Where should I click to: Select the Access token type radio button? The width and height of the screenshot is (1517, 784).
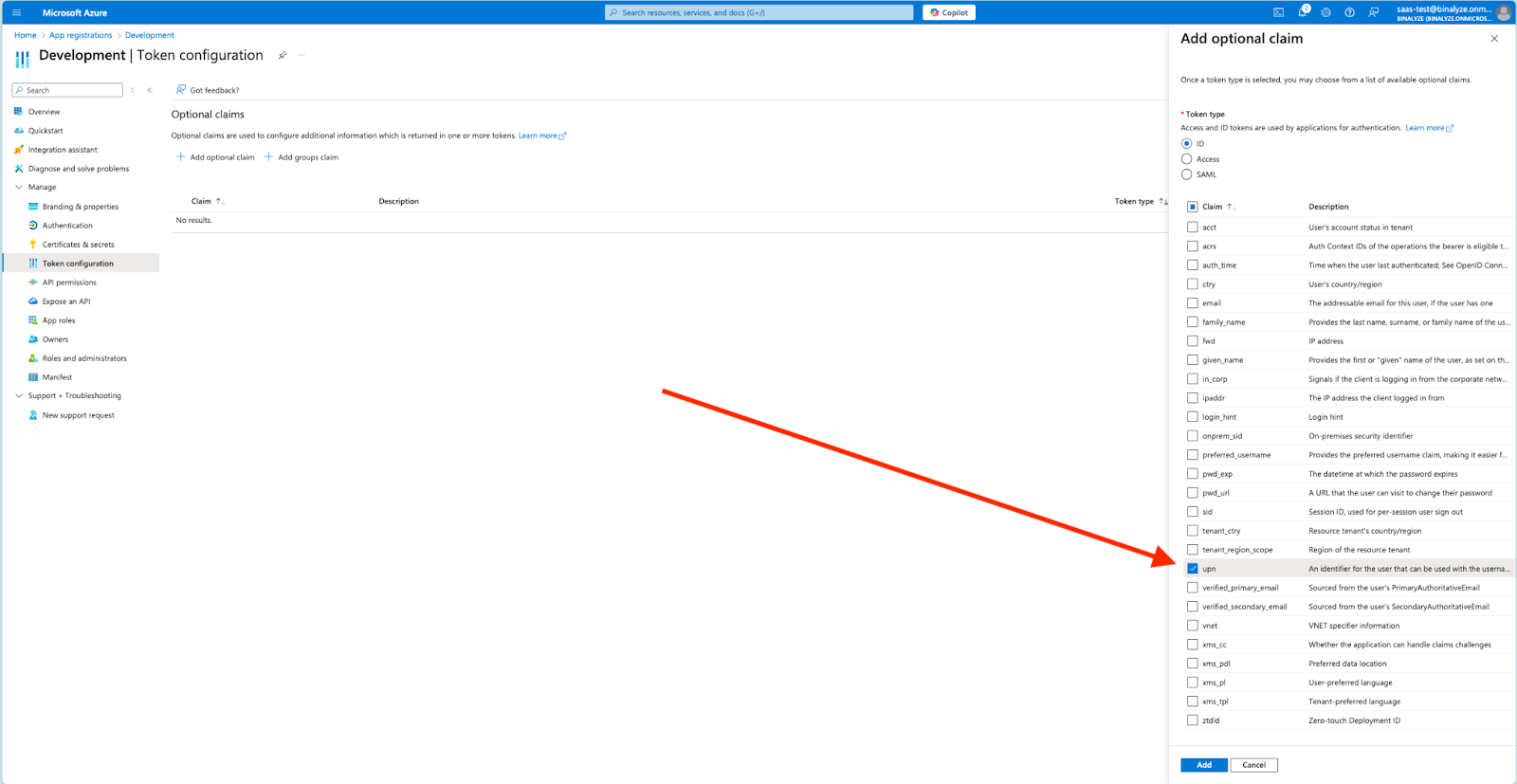point(1186,159)
